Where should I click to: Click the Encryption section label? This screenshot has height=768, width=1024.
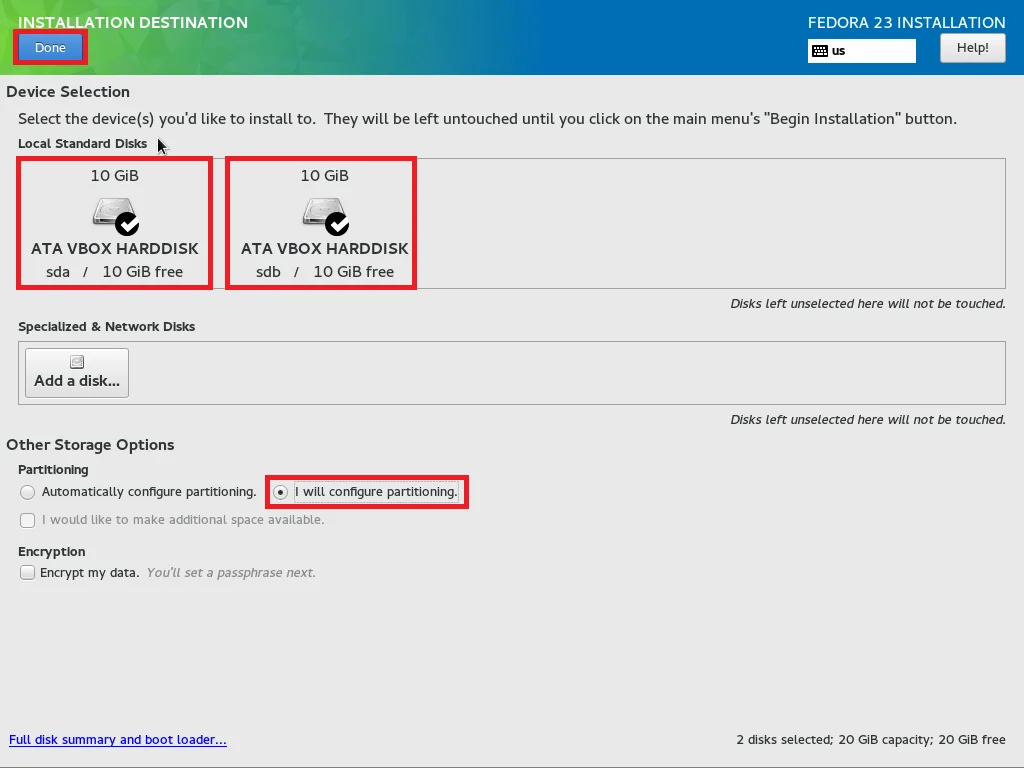tap(52, 552)
